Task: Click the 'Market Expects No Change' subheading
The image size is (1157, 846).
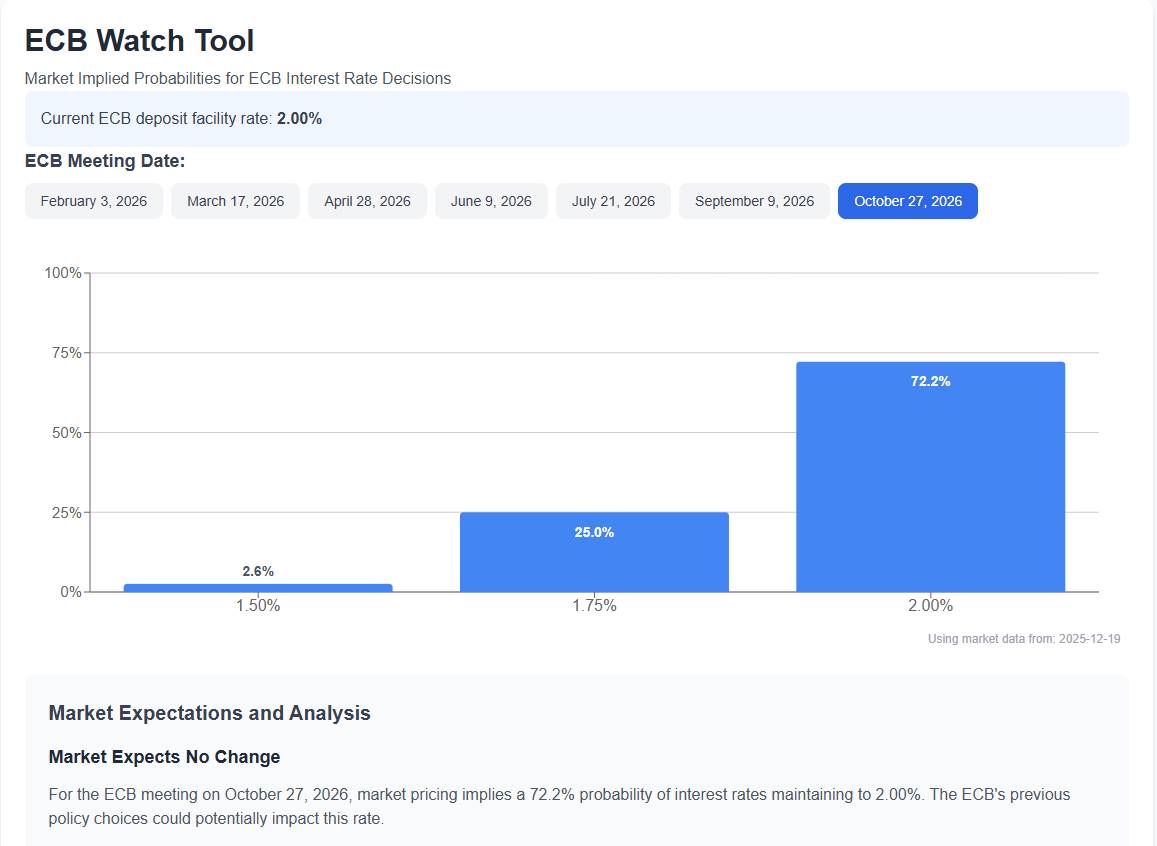Action: tap(164, 757)
